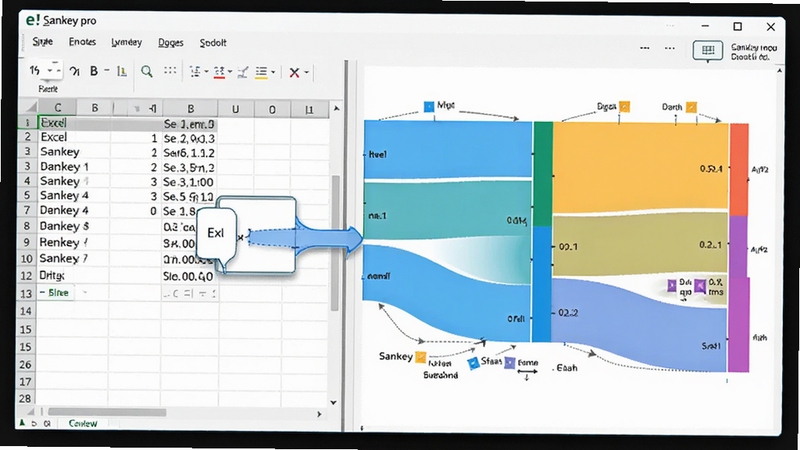The width and height of the screenshot is (800, 450).
Task: Select the cell containing 'Renkey'
Action: [x=74, y=242]
